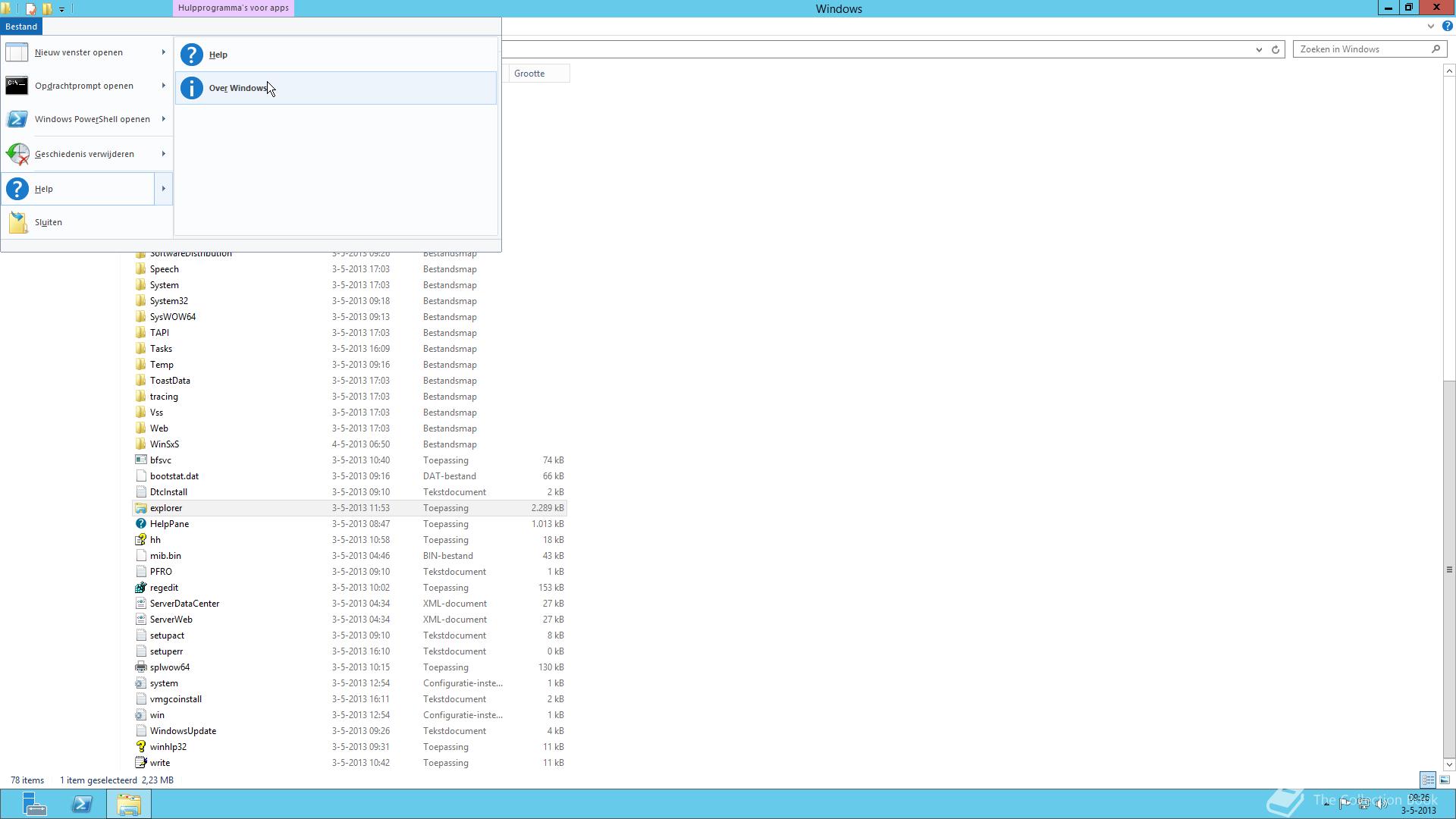Open Help in the submenu panel
Viewport: 1456px width, 819px height.
tap(336, 55)
